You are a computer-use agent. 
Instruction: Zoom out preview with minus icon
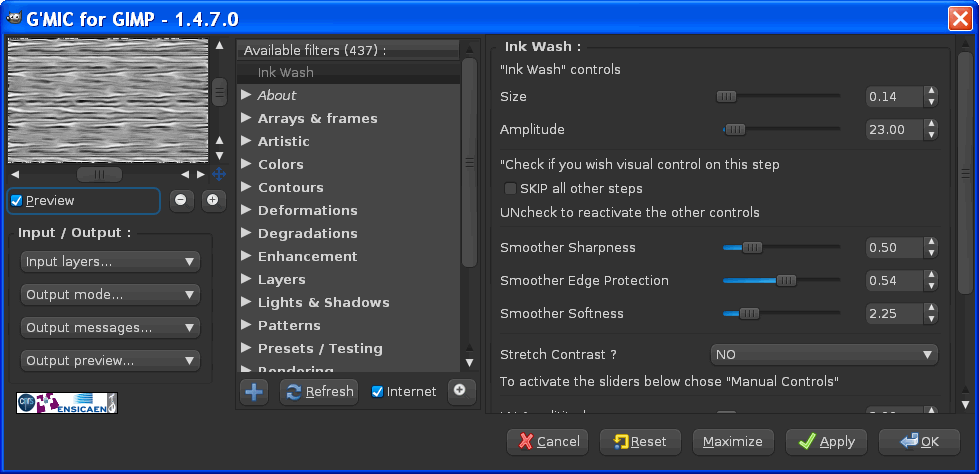pos(181,200)
